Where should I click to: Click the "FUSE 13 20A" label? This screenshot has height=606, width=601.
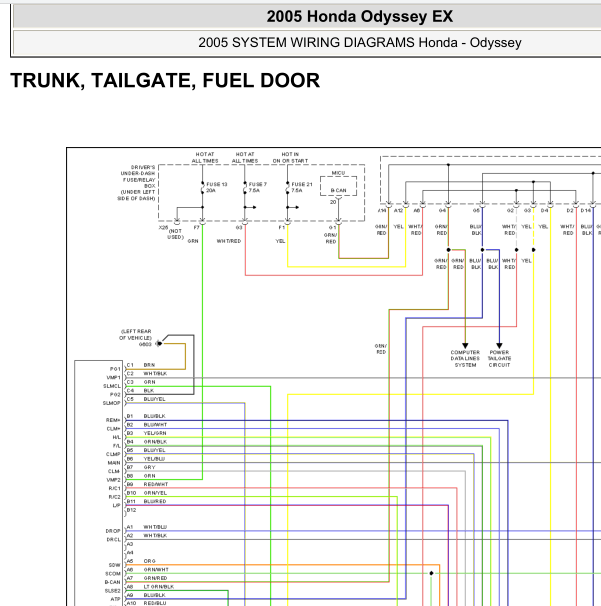point(217,187)
